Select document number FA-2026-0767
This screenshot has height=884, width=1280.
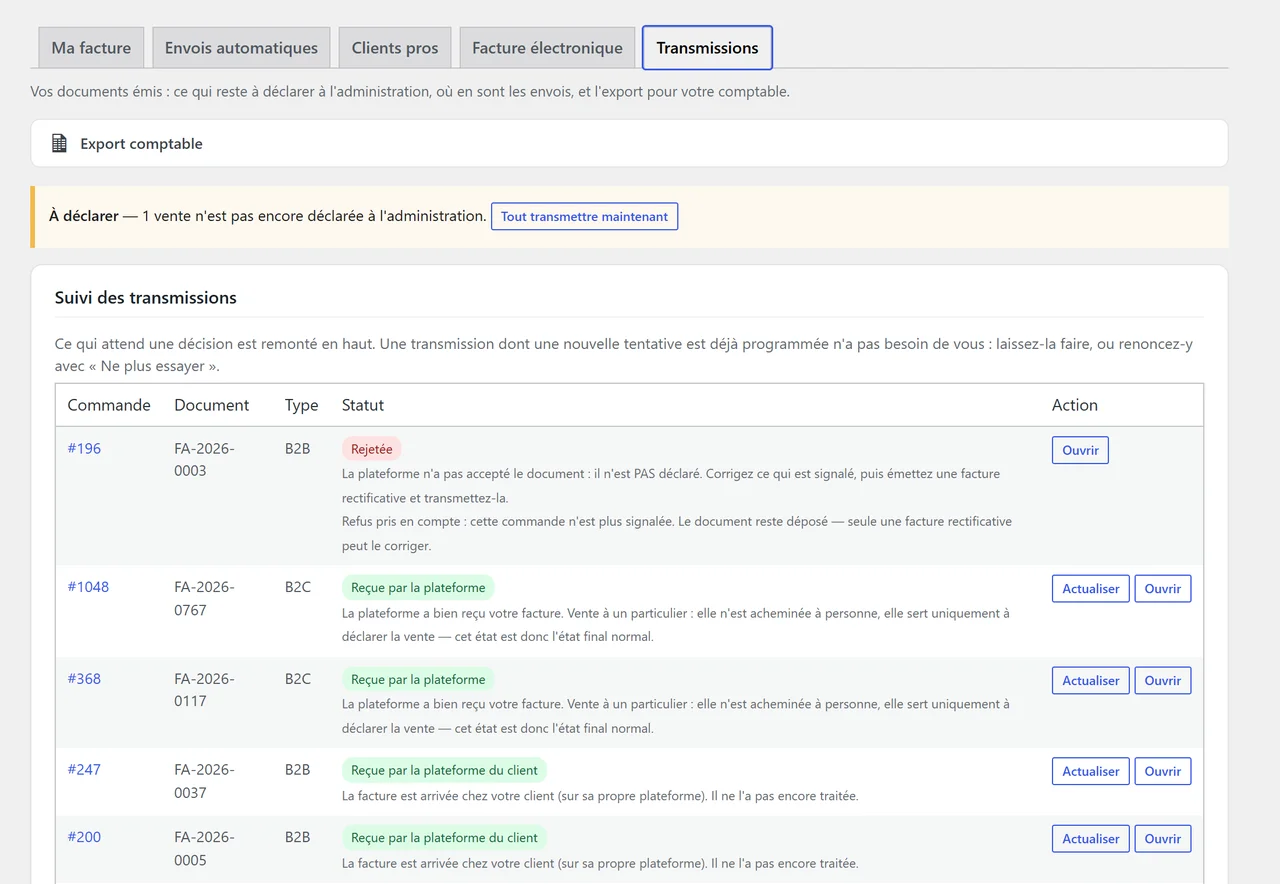[204, 598]
